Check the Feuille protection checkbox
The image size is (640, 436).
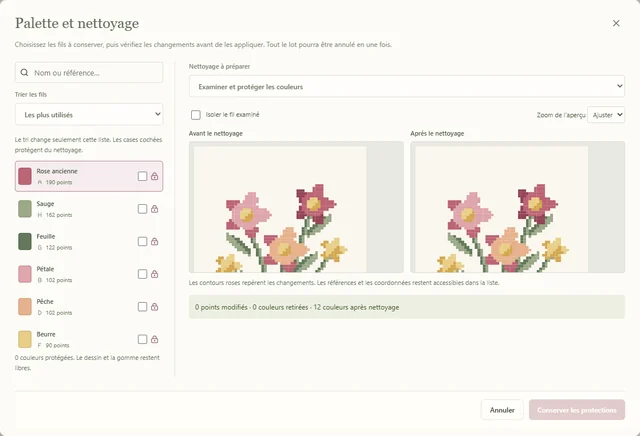(142, 242)
